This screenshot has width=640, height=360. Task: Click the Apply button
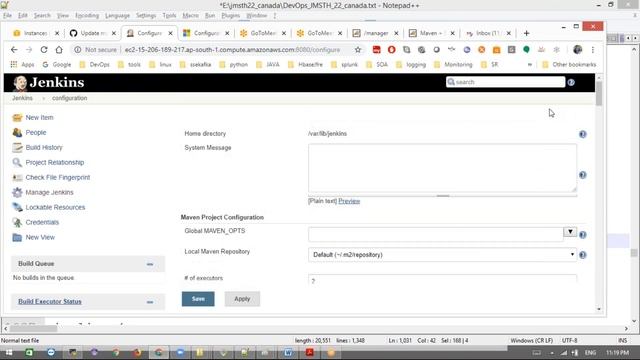click(x=242, y=299)
